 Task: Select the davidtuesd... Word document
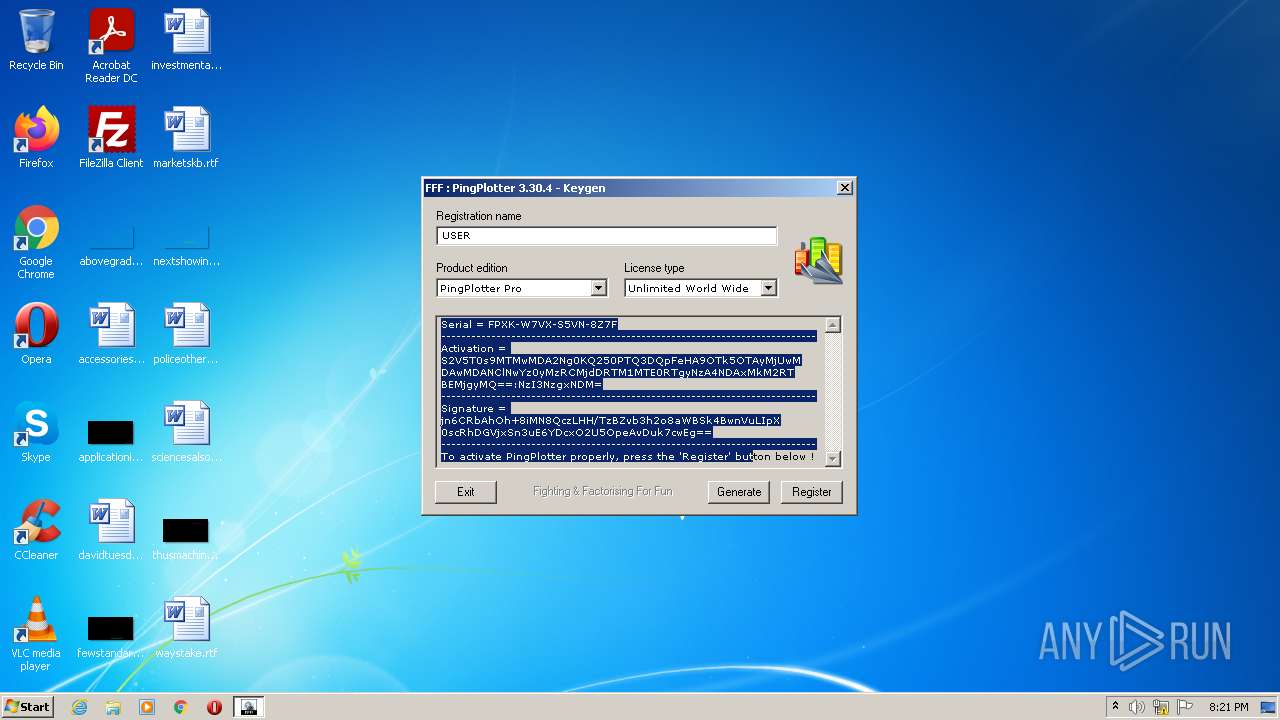pos(111,531)
